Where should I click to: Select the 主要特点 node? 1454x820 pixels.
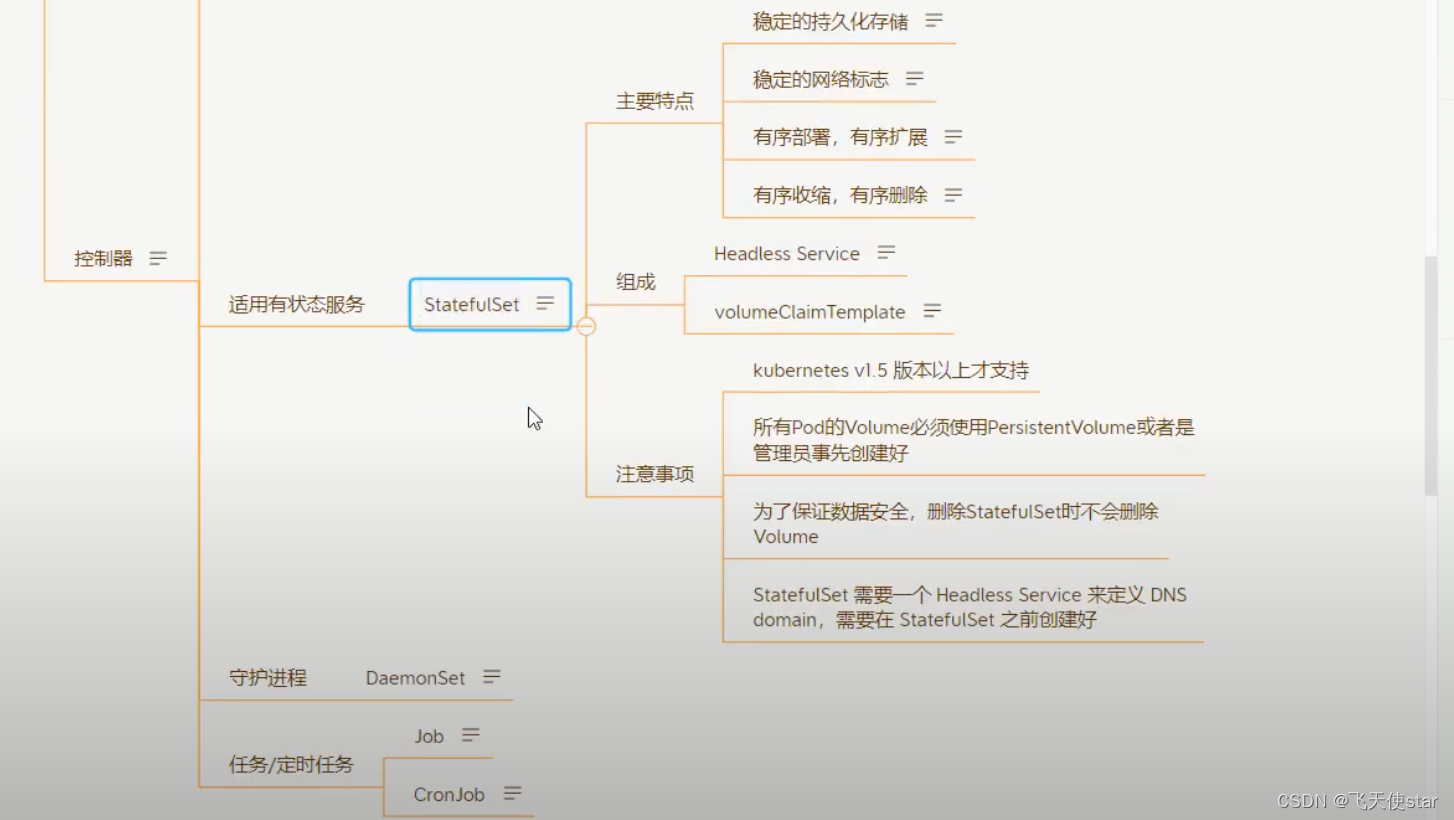(654, 101)
